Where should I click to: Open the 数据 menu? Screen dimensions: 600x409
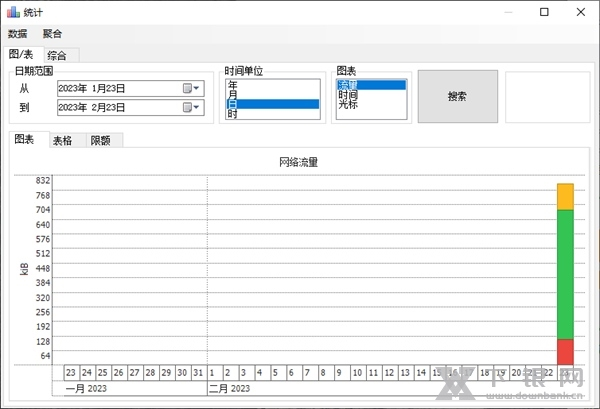17,34
